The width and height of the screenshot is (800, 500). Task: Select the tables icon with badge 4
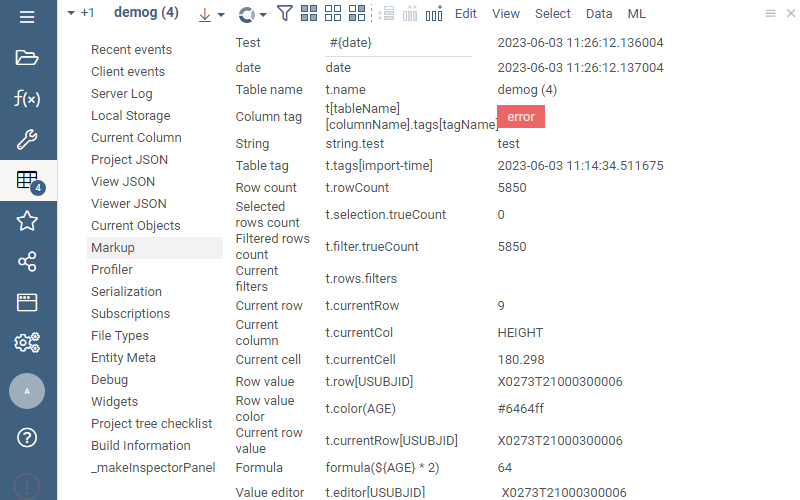[28, 181]
